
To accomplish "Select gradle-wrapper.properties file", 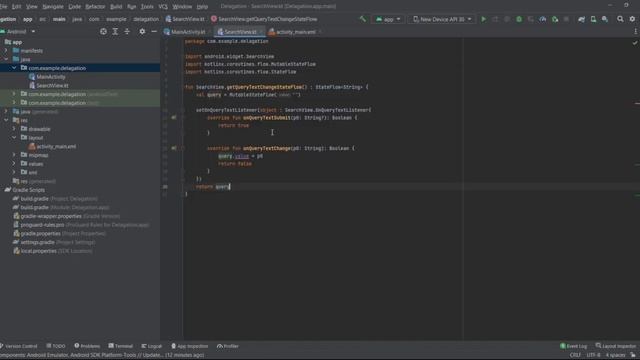I will pyautogui.click(x=51, y=216).
